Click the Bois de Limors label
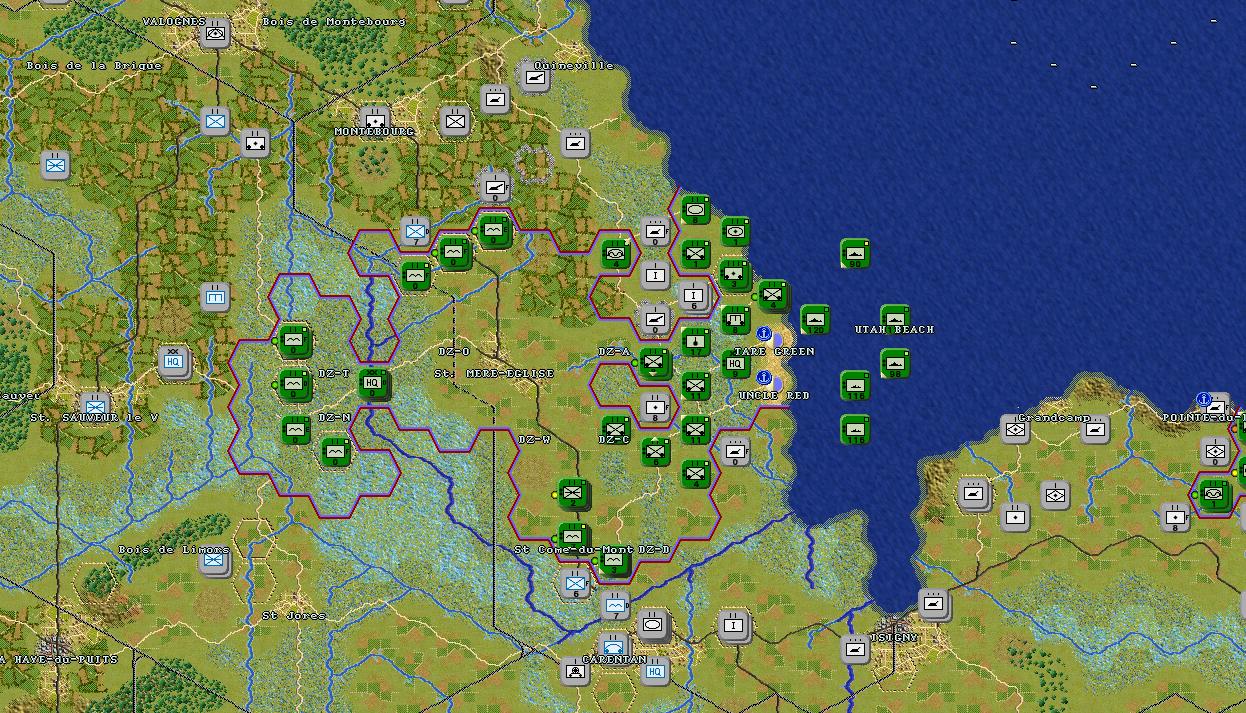 (x=174, y=549)
